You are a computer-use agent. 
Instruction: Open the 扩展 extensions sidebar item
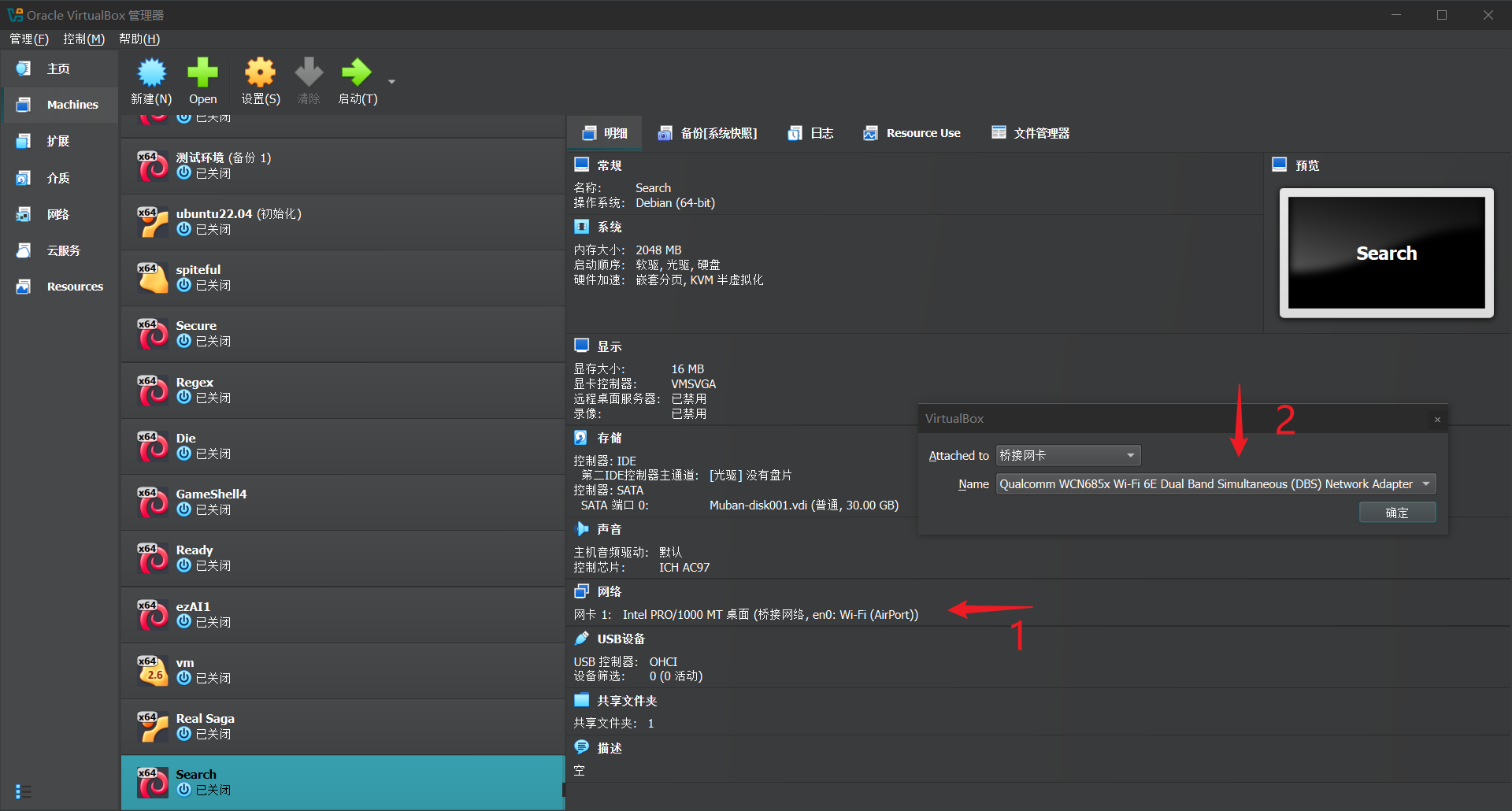tap(60, 141)
